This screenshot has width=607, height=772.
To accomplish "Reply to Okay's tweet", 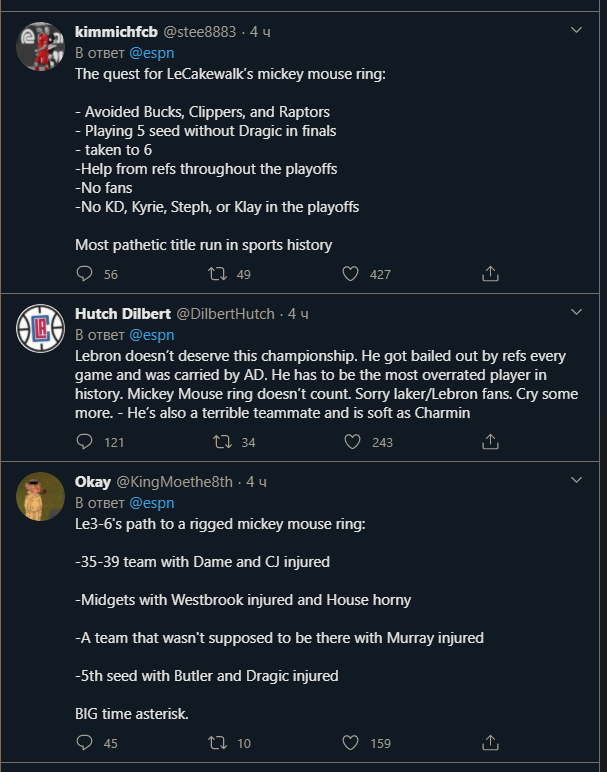I will tap(85, 743).
